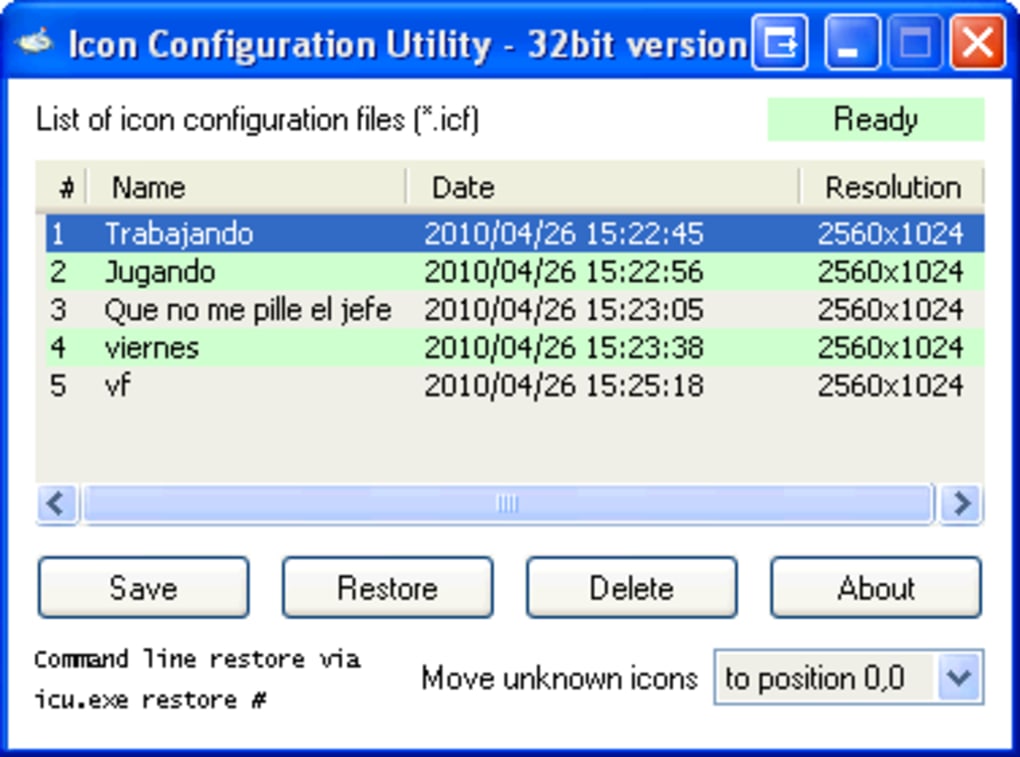Screen dimensions: 1020x757
Task: Click the left horizontal scrollbar arrow
Action: point(56,504)
